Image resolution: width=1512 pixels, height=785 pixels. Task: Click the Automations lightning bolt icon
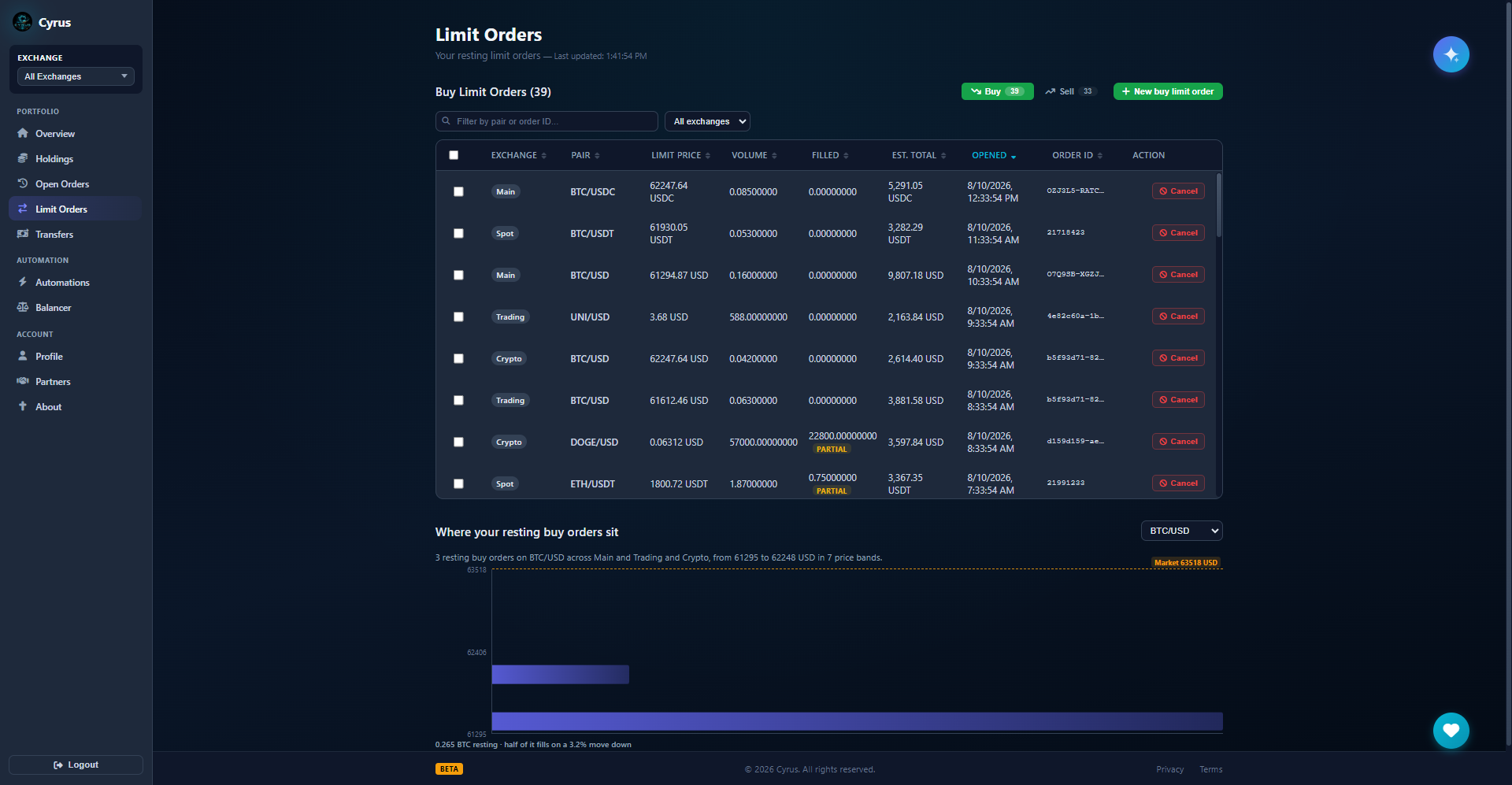[23, 282]
